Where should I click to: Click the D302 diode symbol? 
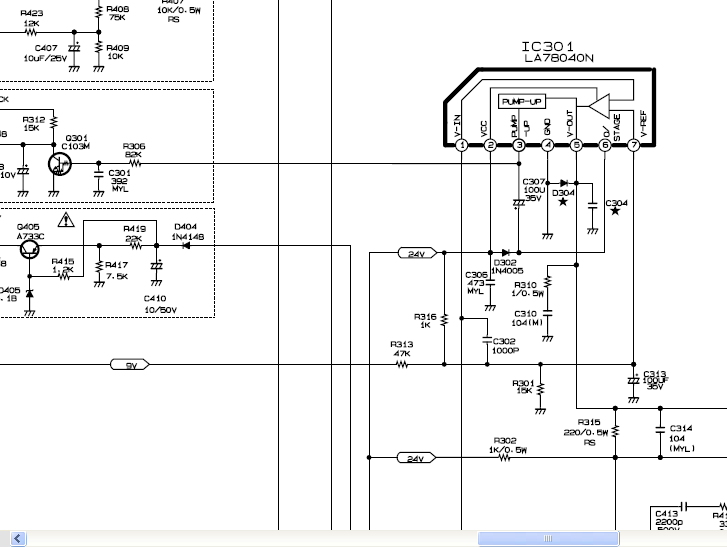tap(506, 253)
